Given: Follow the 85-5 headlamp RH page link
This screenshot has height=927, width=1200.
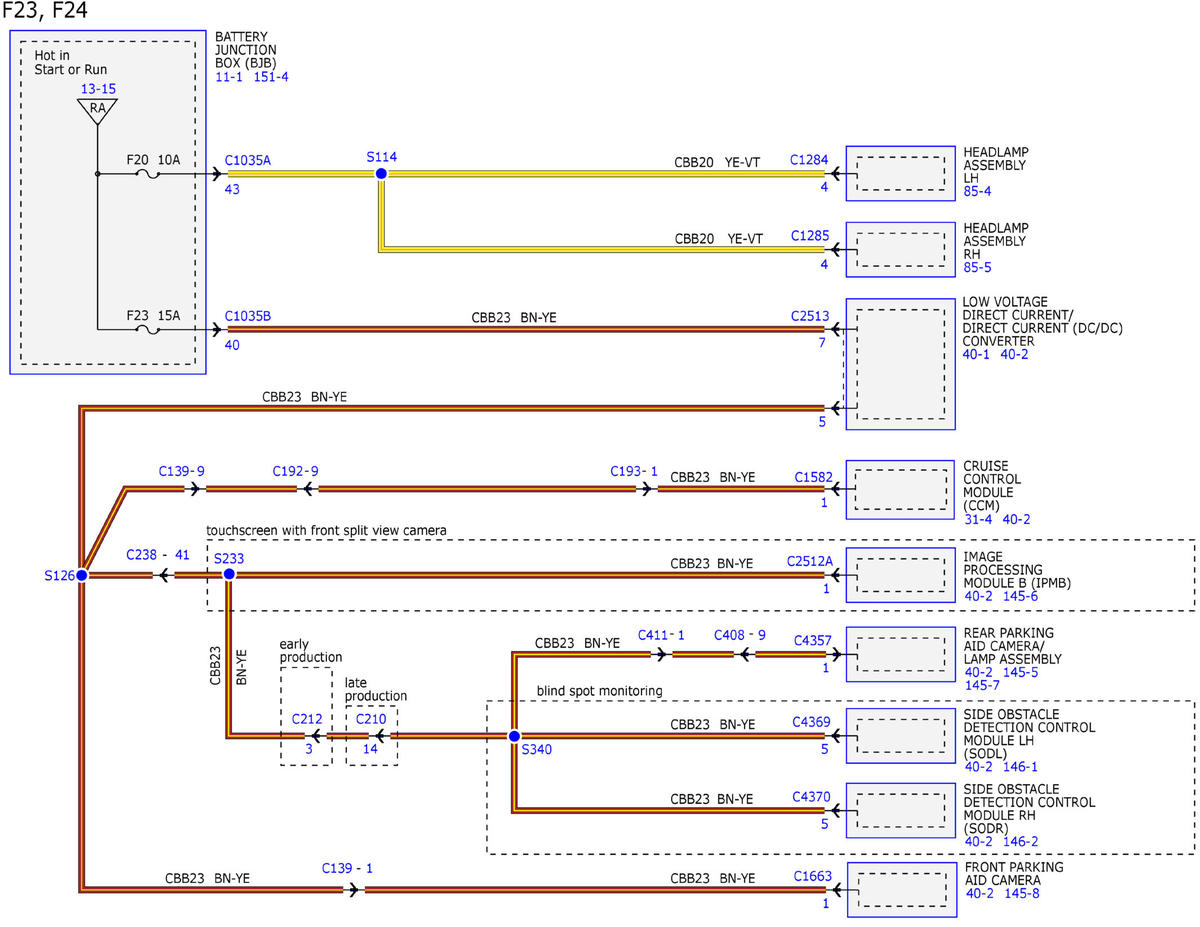Looking at the screenshot, I should point(977,268).
